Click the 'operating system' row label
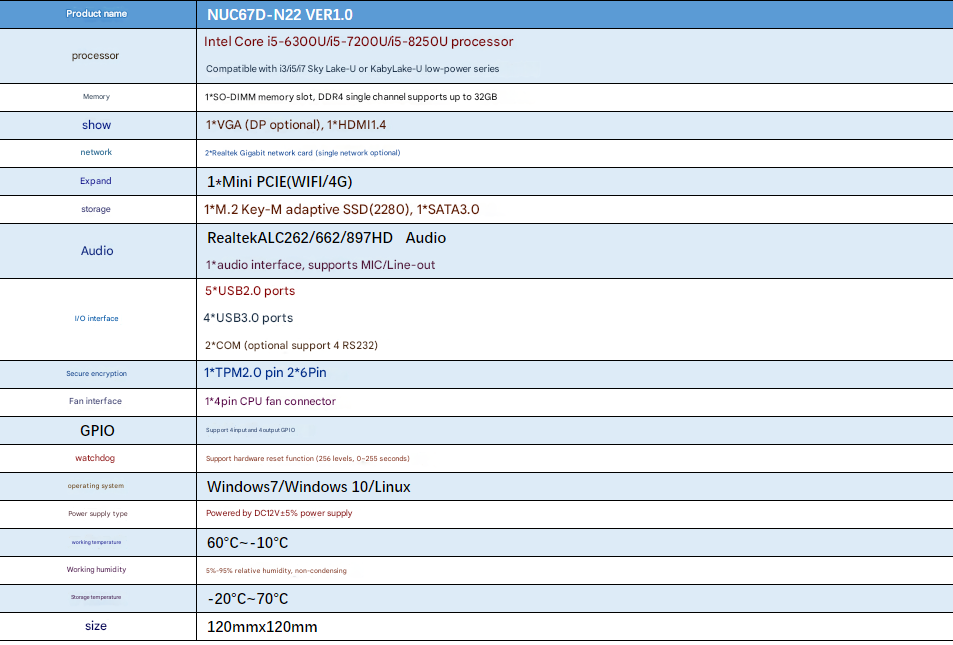The height and width of the screenshot is (645, 953). [96, 486]
